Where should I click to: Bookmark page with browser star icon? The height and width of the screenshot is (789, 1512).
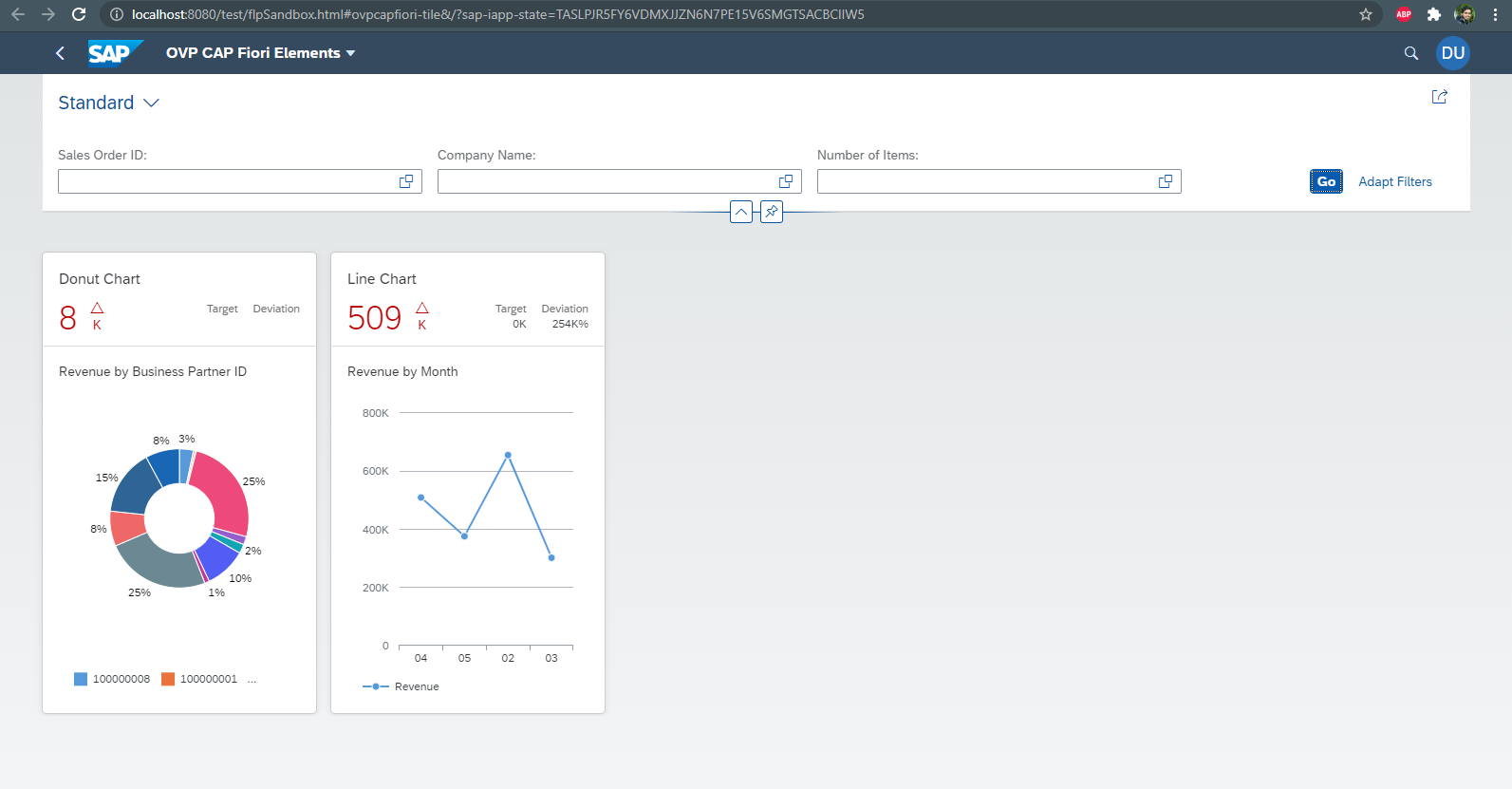point(1366,14)
